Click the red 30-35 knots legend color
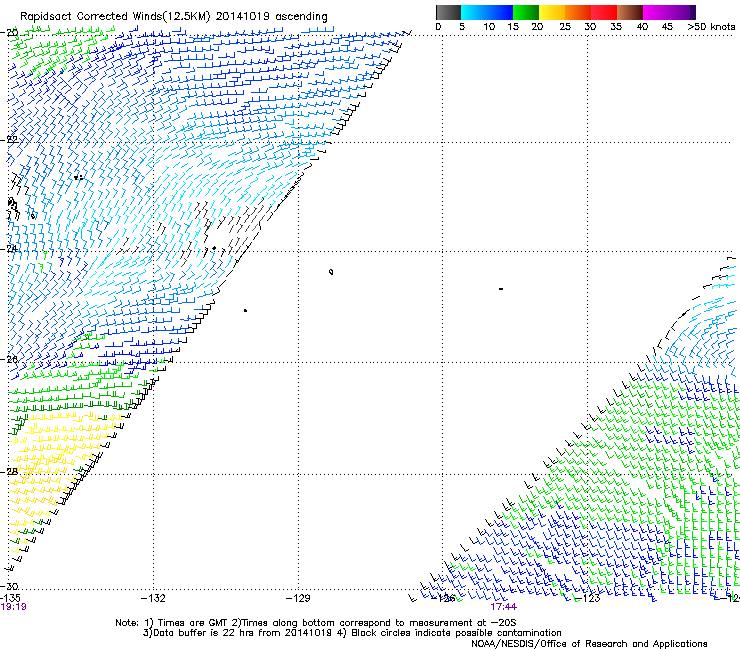This screenshot has height=650, width=740. tap(604, 12)
